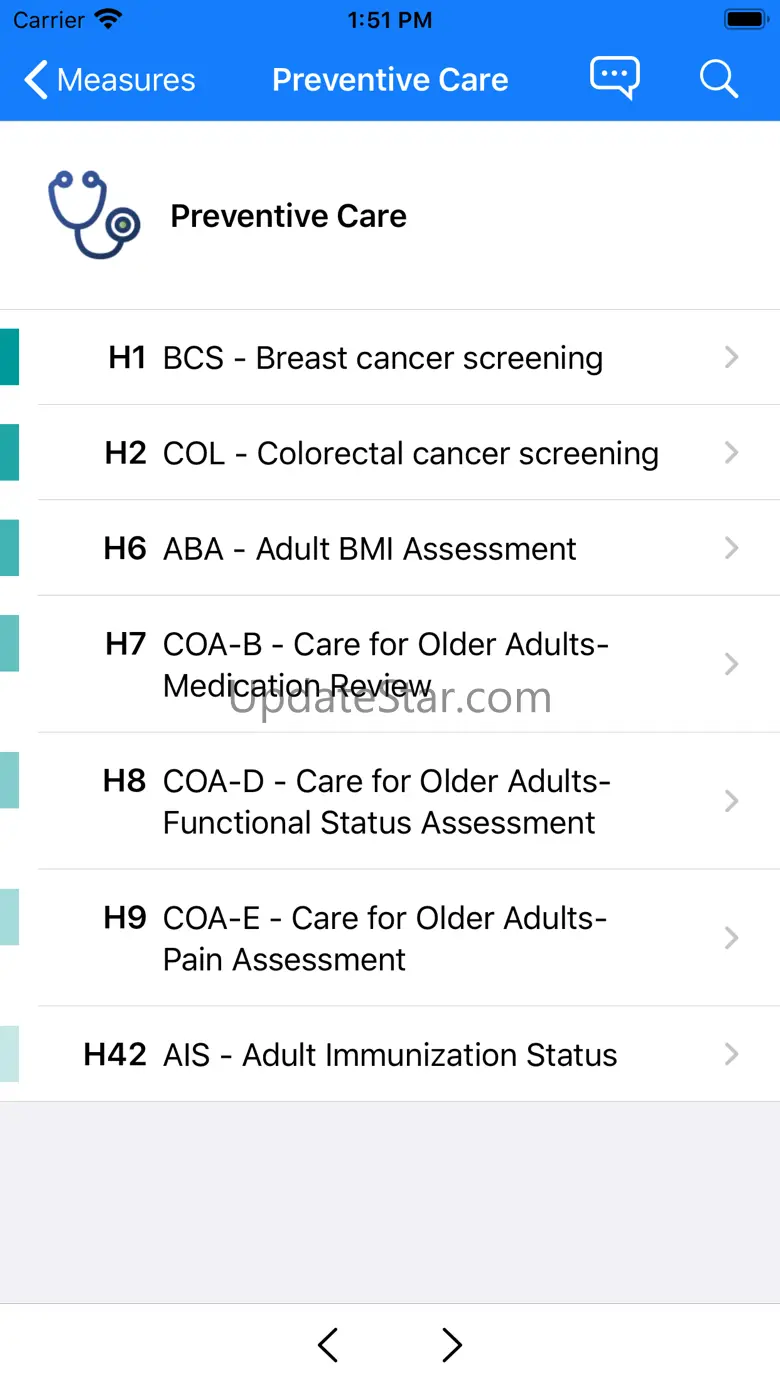
Task: Open H7 COA-B Medication Review measure
Action: (x=385, y=664)
